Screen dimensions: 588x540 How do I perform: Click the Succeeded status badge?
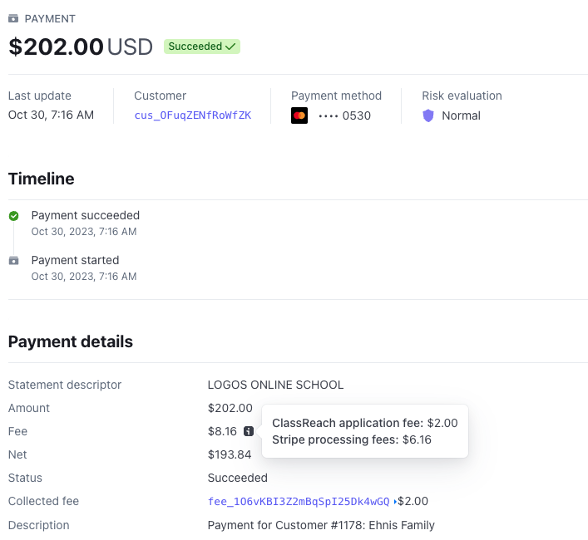[202, 46]
